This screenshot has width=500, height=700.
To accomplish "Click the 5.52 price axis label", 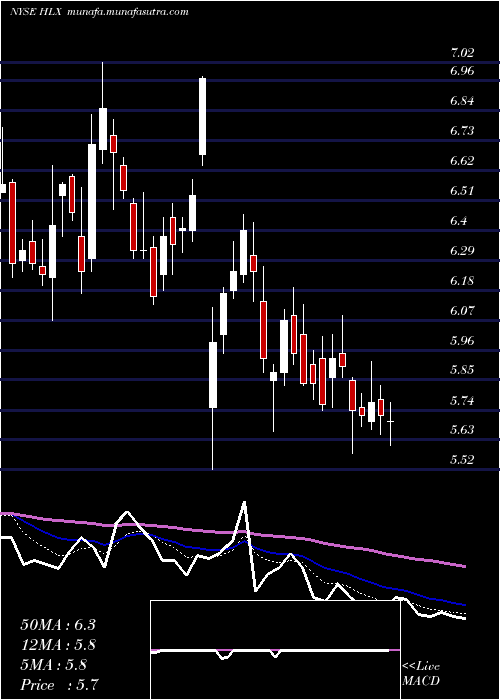I will (462, 460).
